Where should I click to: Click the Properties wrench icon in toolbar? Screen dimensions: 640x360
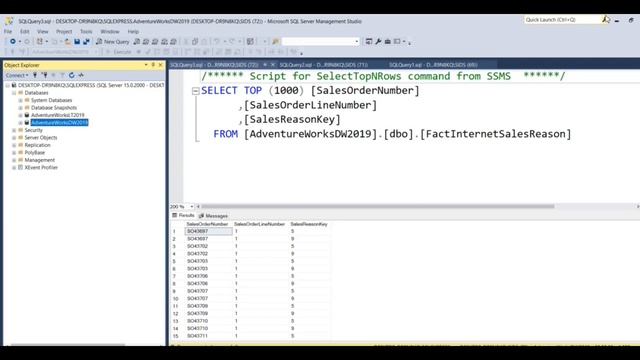tap(378, 42)
